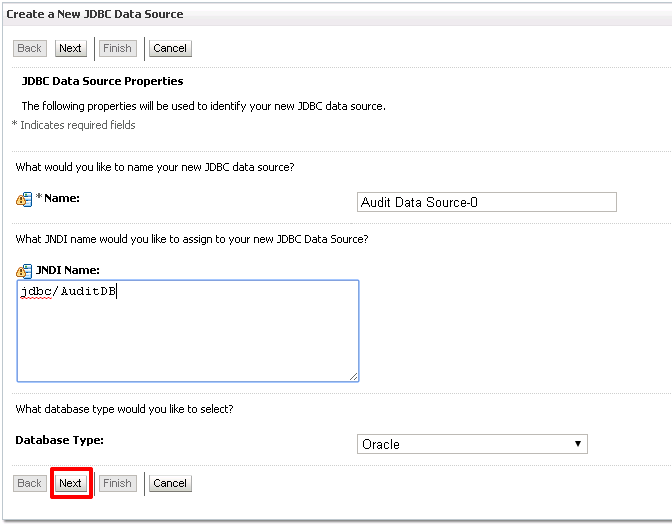Click the Create a New JDBC Data Source title bar

337,14
